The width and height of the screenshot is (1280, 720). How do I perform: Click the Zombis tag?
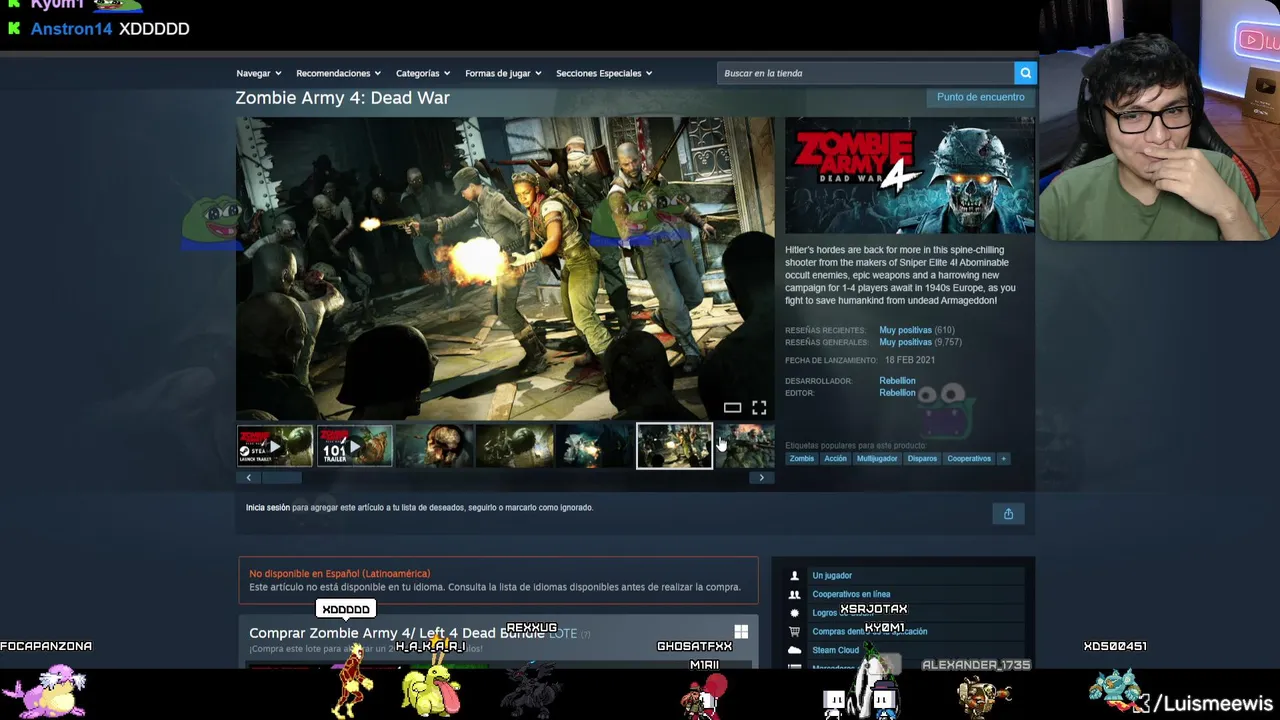[802, 459]
